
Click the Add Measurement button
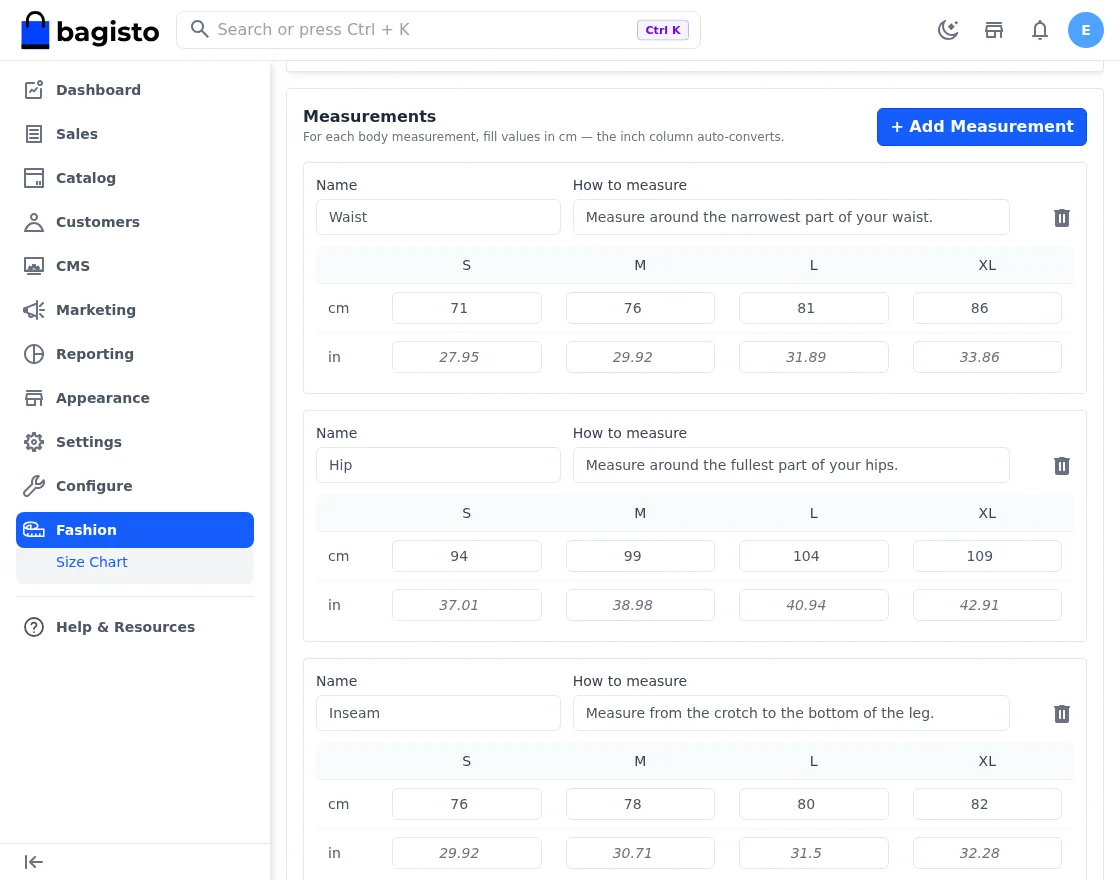tap(981, 127)
